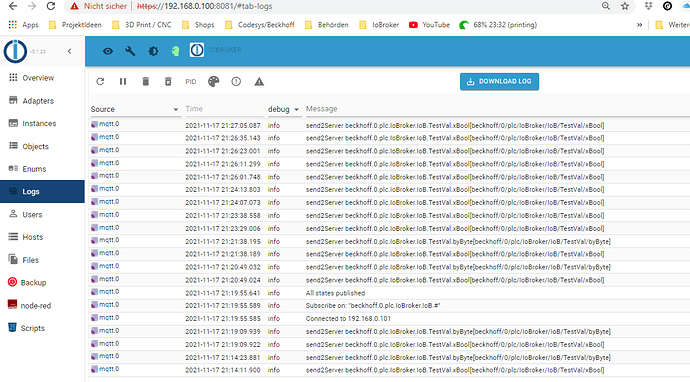Open the Apps bookmark shortcut
The image size is (690, 382).
[x=24, y=25]
